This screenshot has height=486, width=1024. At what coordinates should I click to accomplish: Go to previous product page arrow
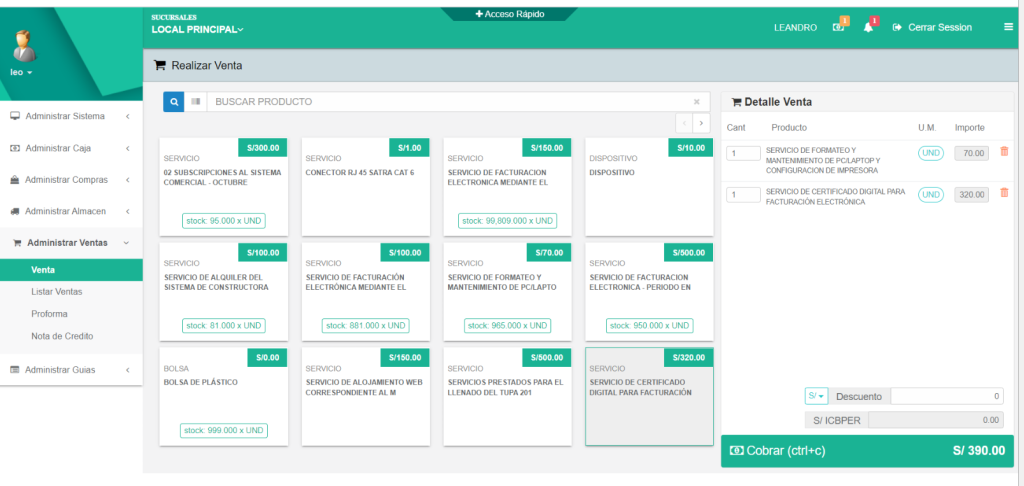pos(685,123)
